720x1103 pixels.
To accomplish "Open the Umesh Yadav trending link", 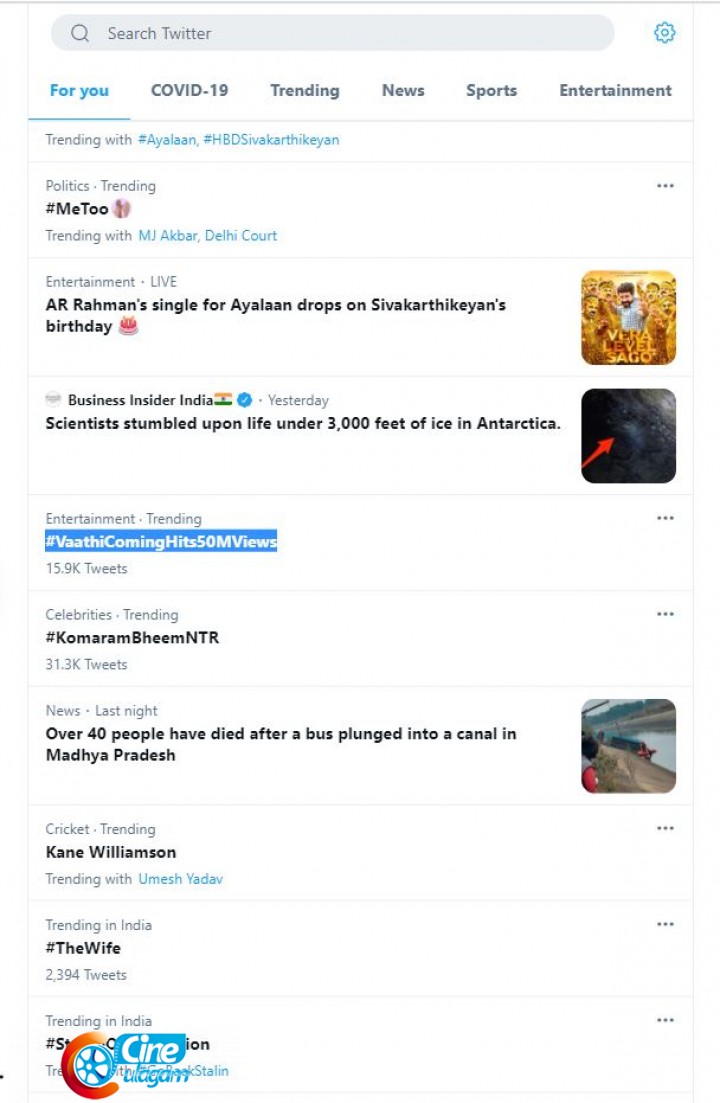I will coord(180,879).
